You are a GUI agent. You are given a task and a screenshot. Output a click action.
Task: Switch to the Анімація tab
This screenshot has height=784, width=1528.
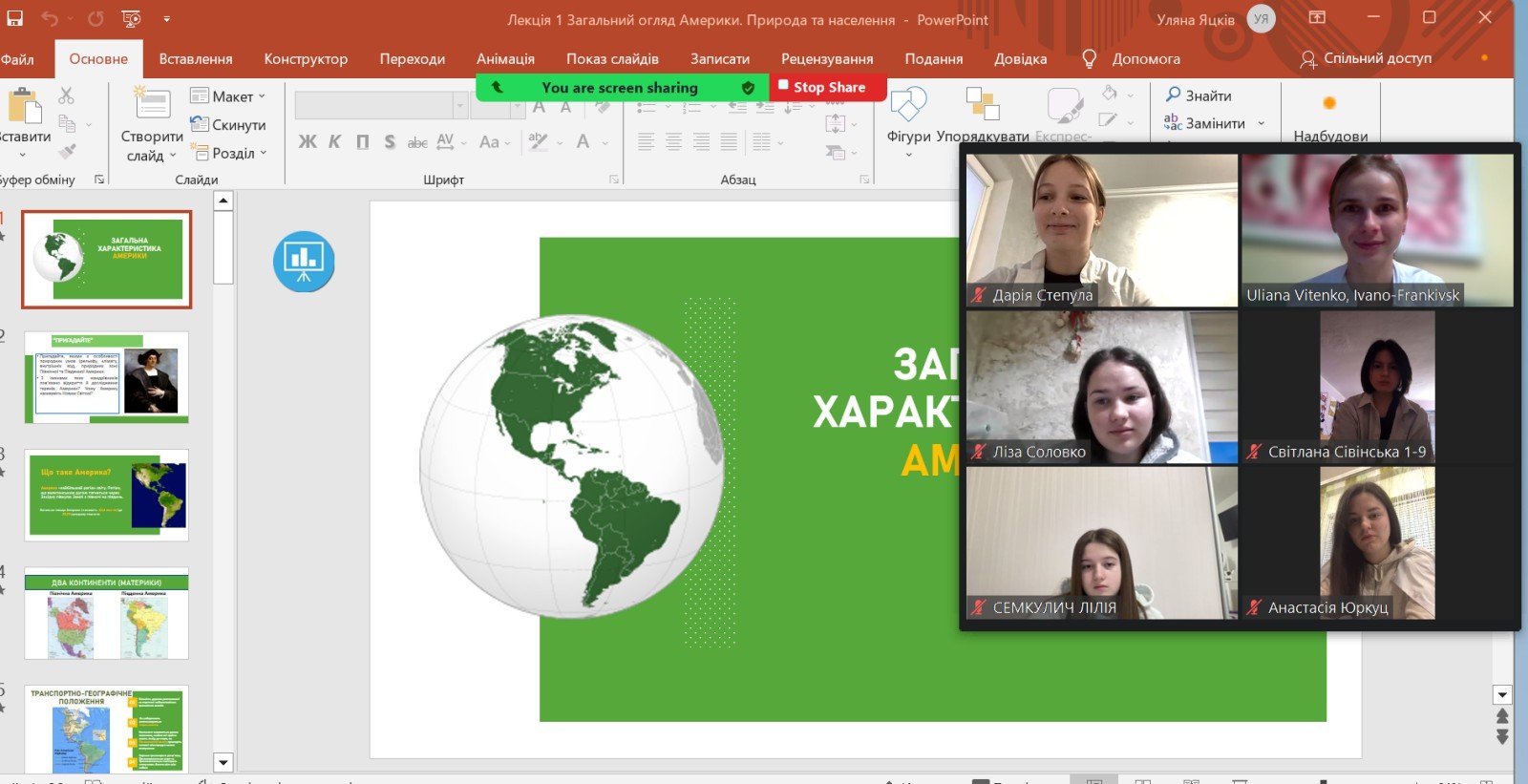(505, 58)
